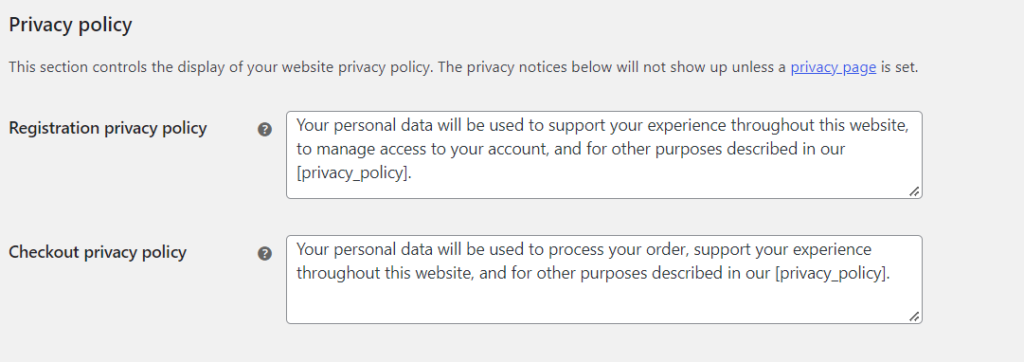Screen dimensions: 1024x362
Task: Click the Checkout privacy policy label
Action: point(97,252)
